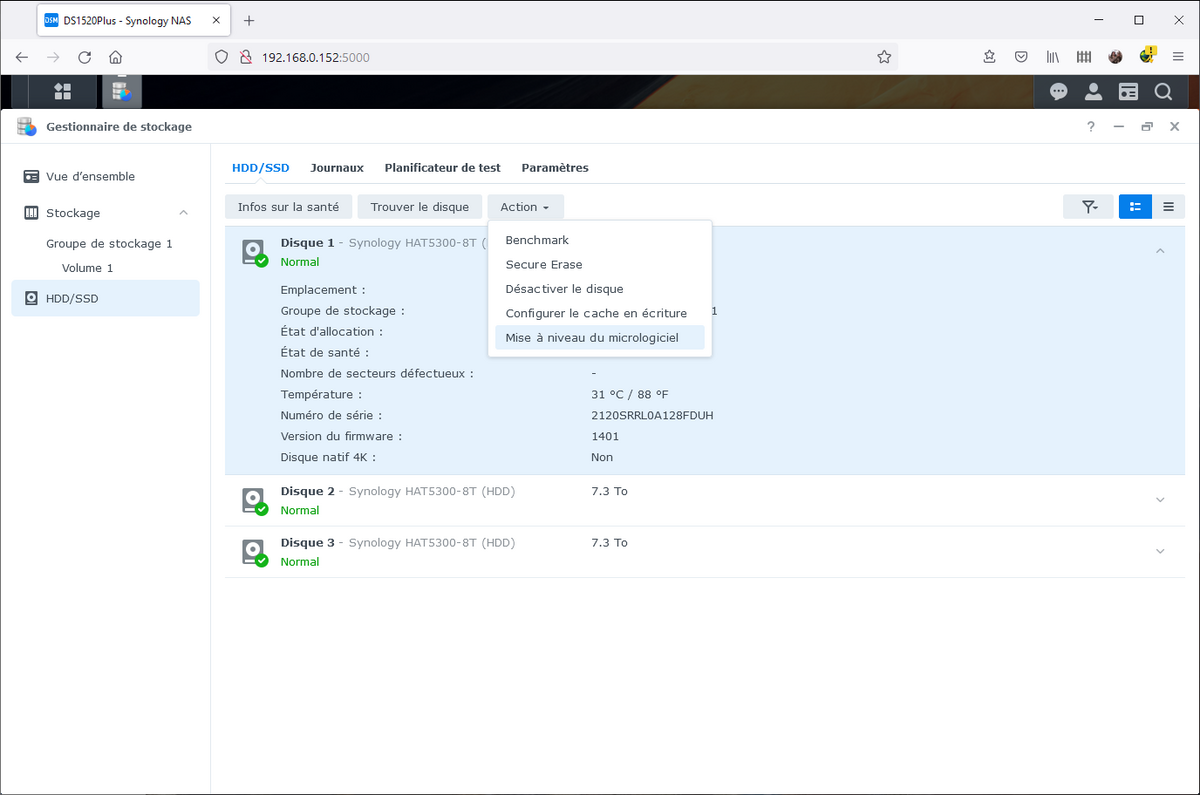Switch to detailed list view icon
Viewport: 1200px width, 795px height.
[1135, 207]
